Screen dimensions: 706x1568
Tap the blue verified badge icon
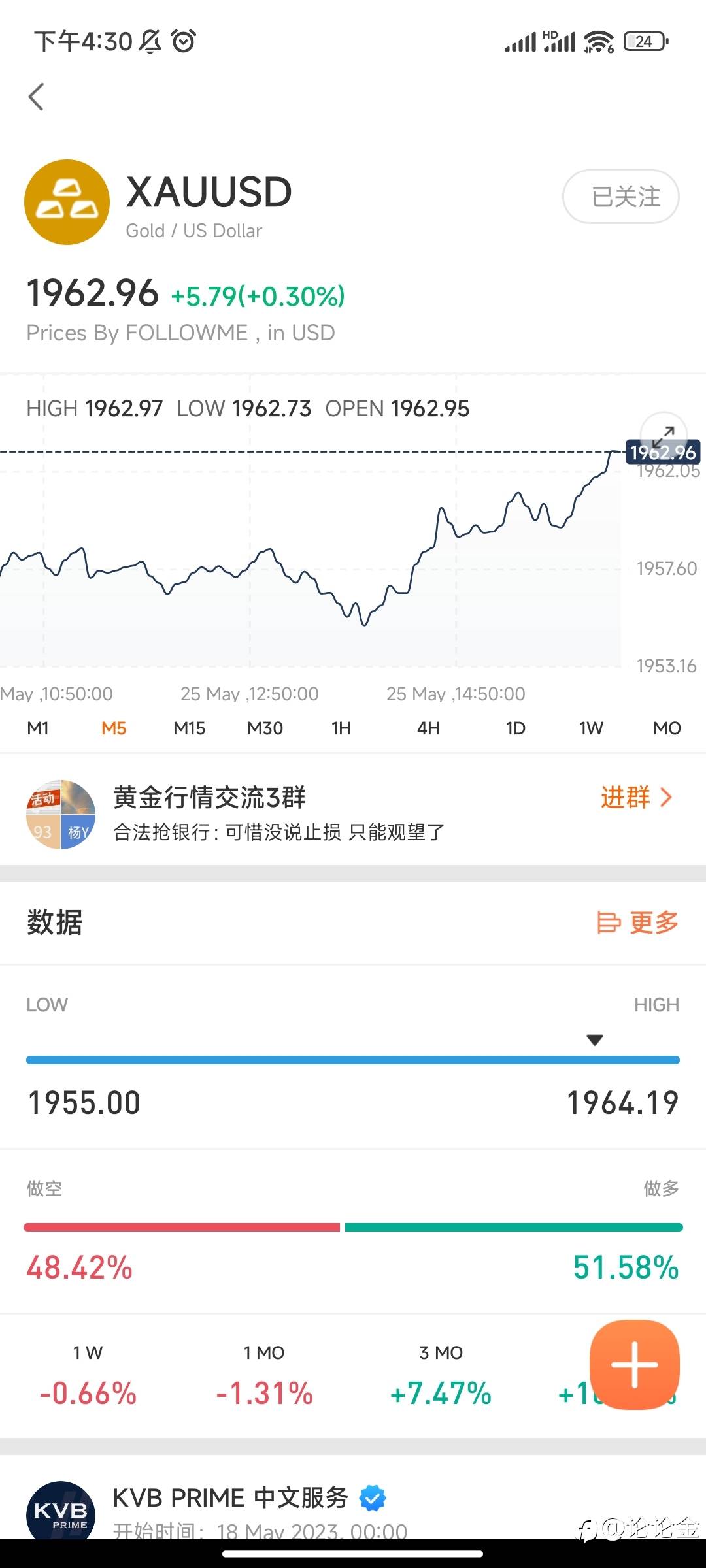(373, 1497)
